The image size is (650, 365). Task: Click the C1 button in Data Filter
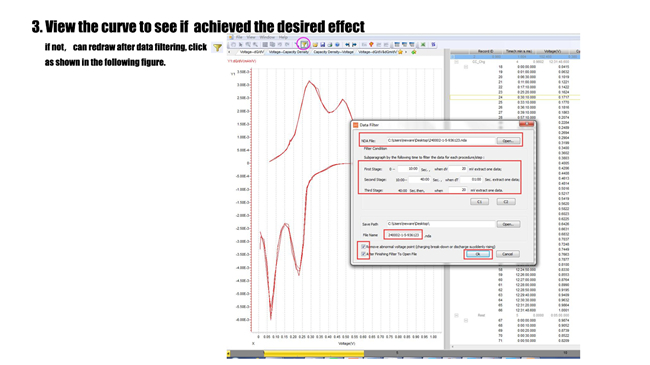click(x=479, y=202)
